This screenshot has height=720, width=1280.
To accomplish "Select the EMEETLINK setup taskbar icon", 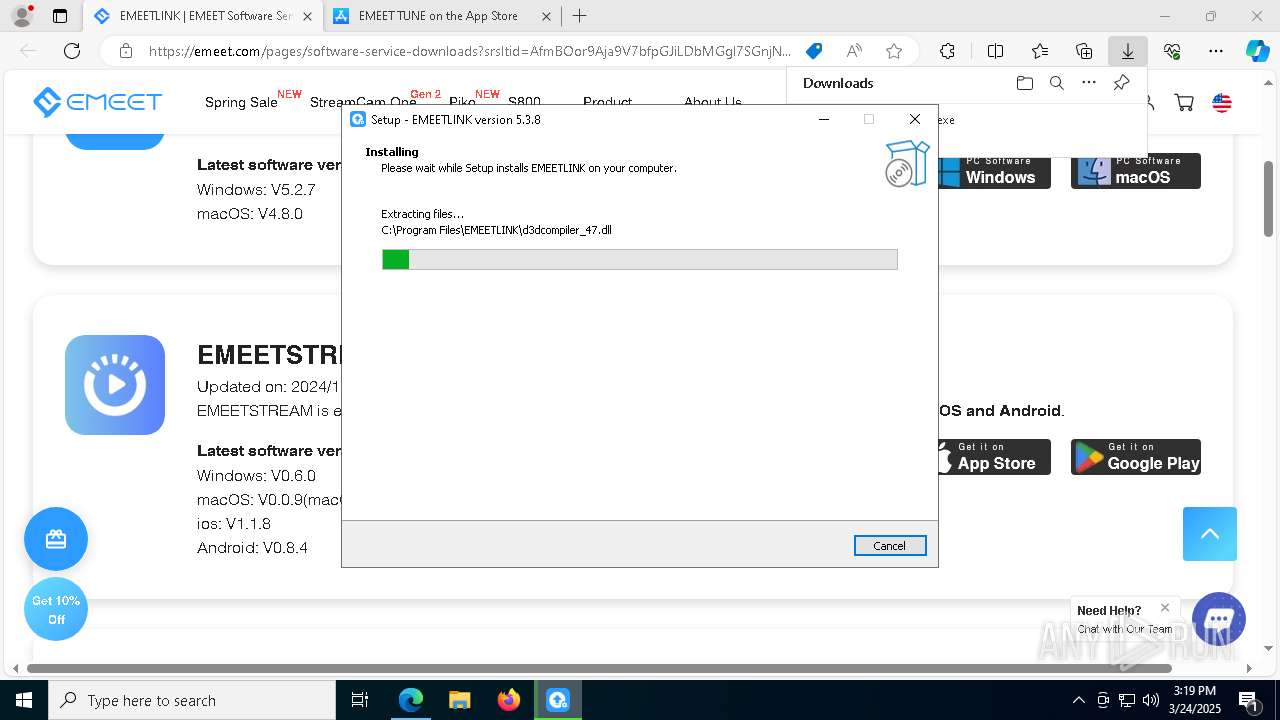I will 558,700.
